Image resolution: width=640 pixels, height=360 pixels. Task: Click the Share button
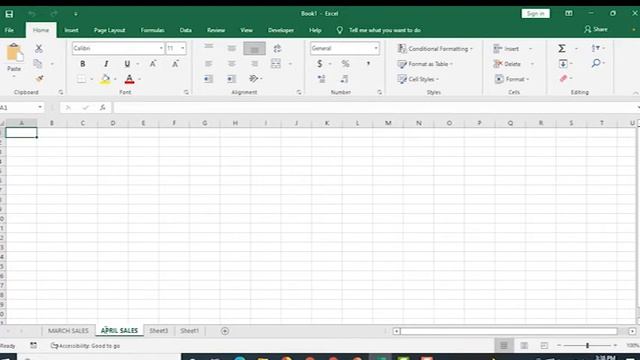pyautogui.click(x=596, y=29)
